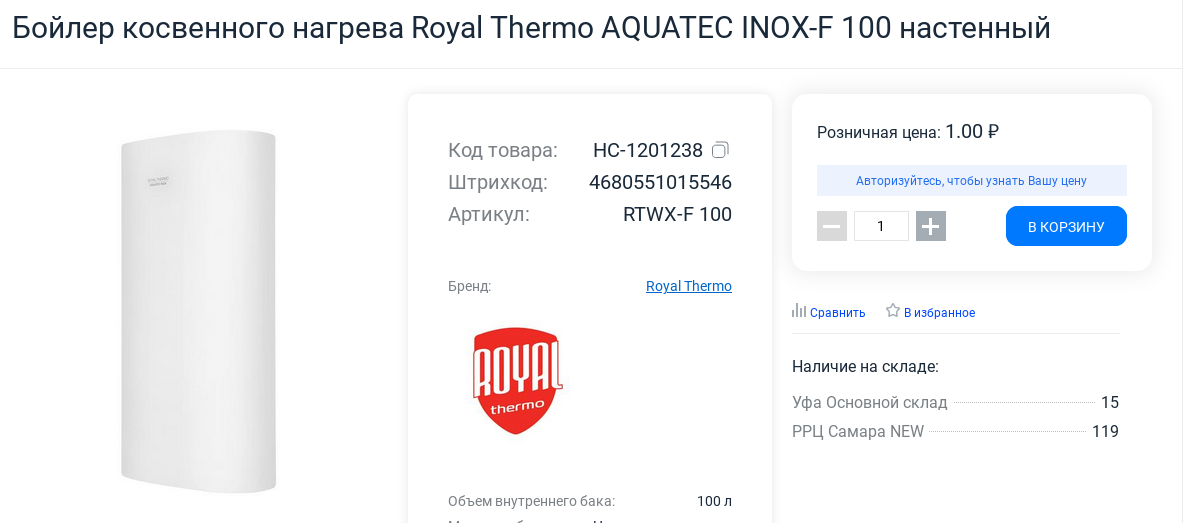Screen dimensions: 1183x523
Task: Click the "В избранное" link text
Action: [939, 313]
